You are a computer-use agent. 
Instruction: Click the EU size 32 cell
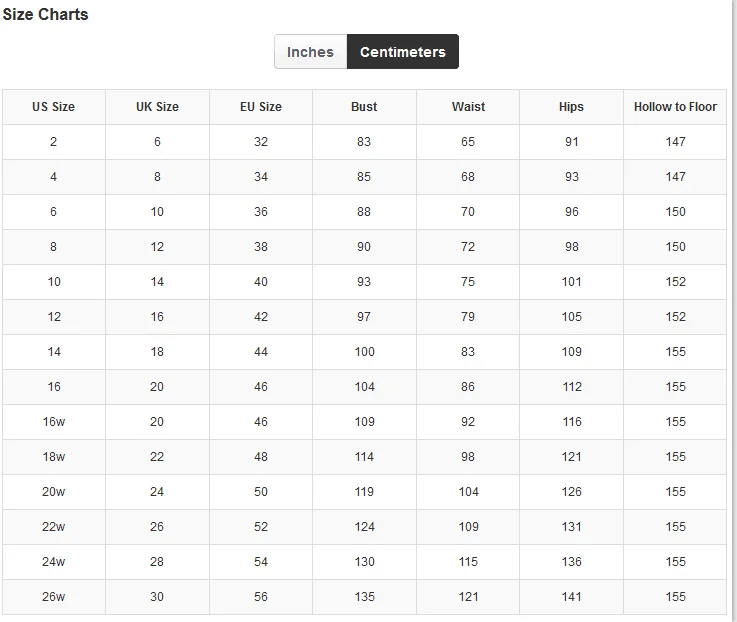point(261,142)
